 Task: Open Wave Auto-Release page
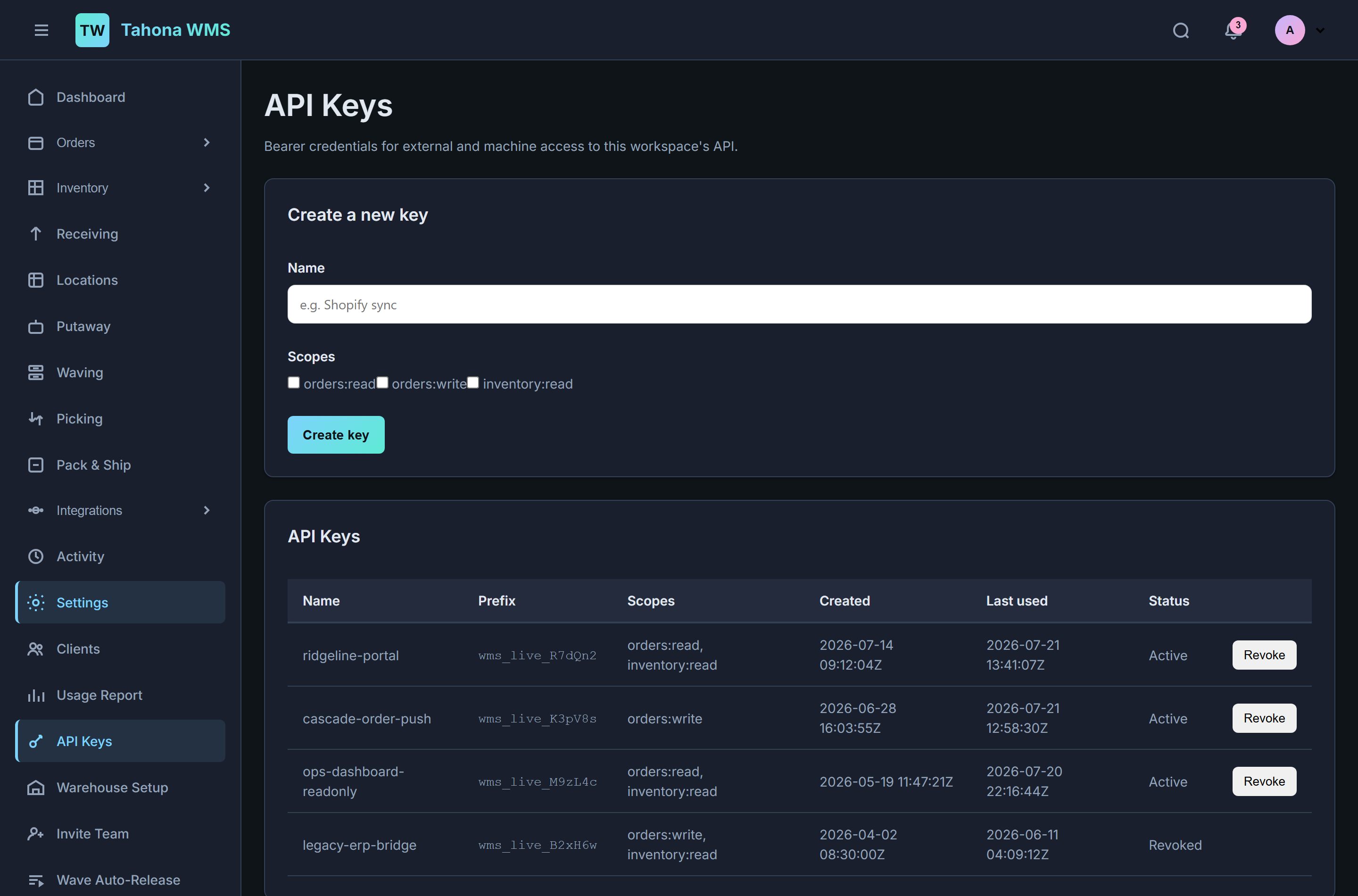click(120, 880)
